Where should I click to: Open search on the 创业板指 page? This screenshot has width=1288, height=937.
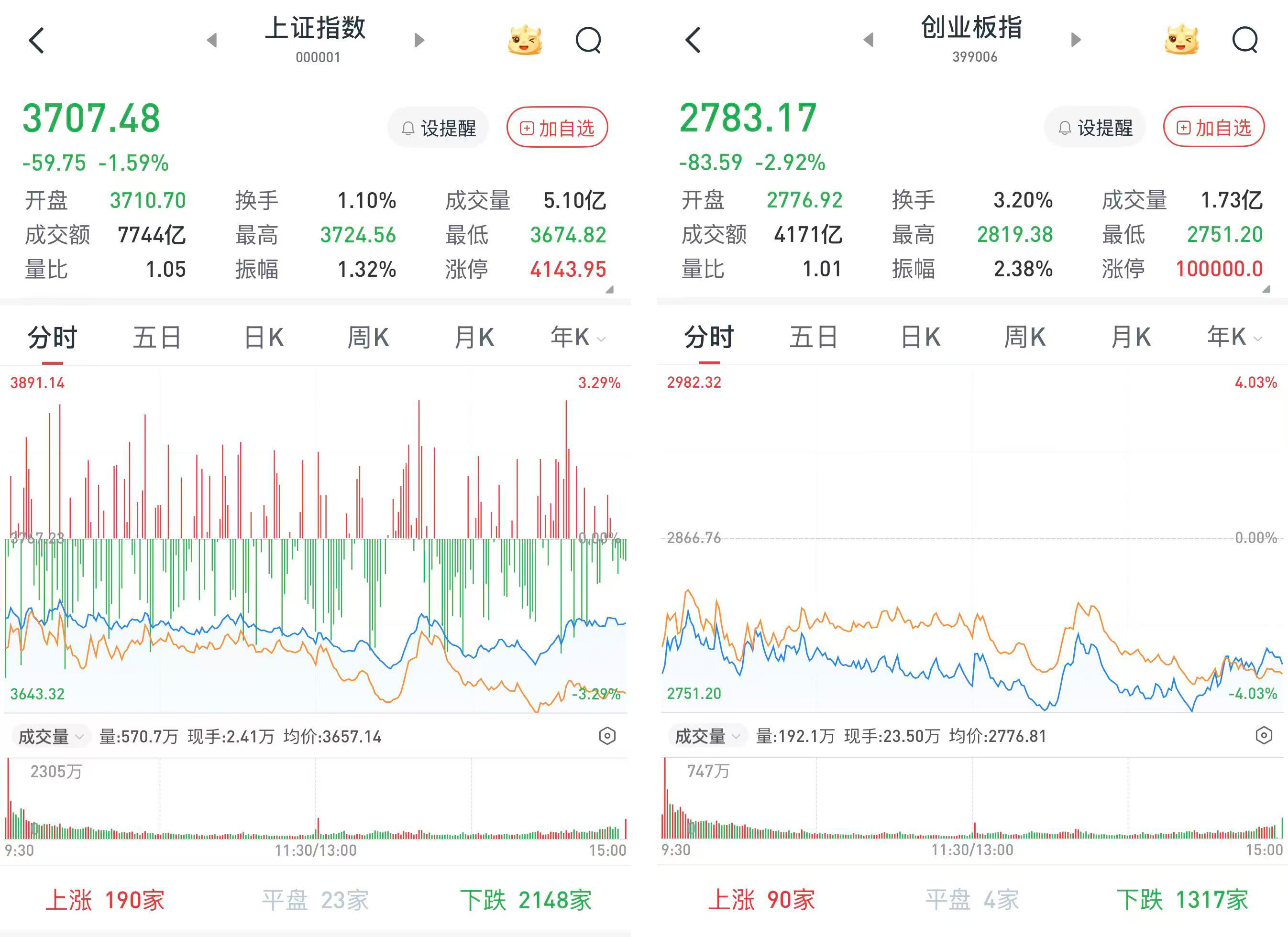1245,40
